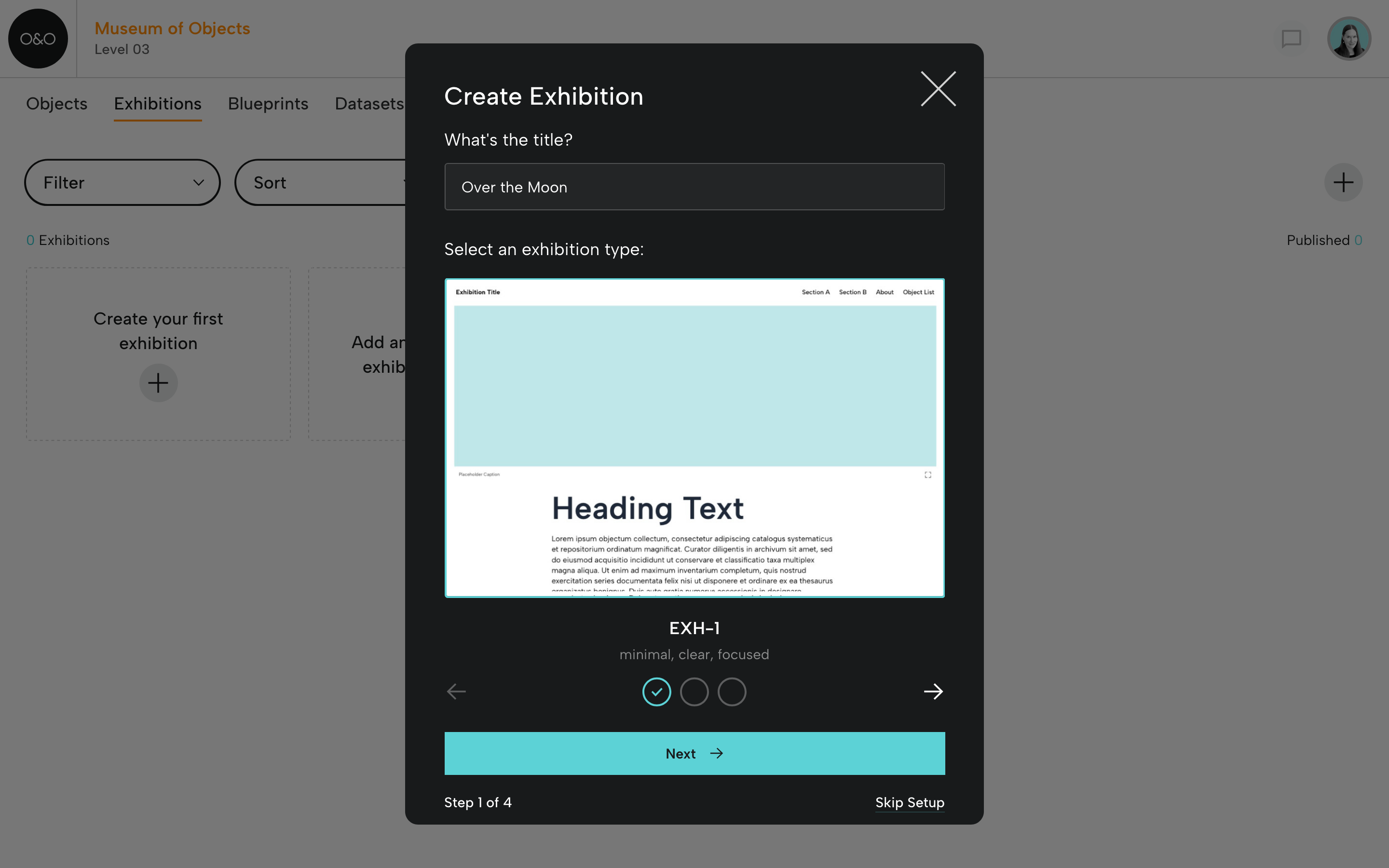Screen dimensions: 1389x868
Task: Select the first exhibition type radio
Action: point(656,692)
